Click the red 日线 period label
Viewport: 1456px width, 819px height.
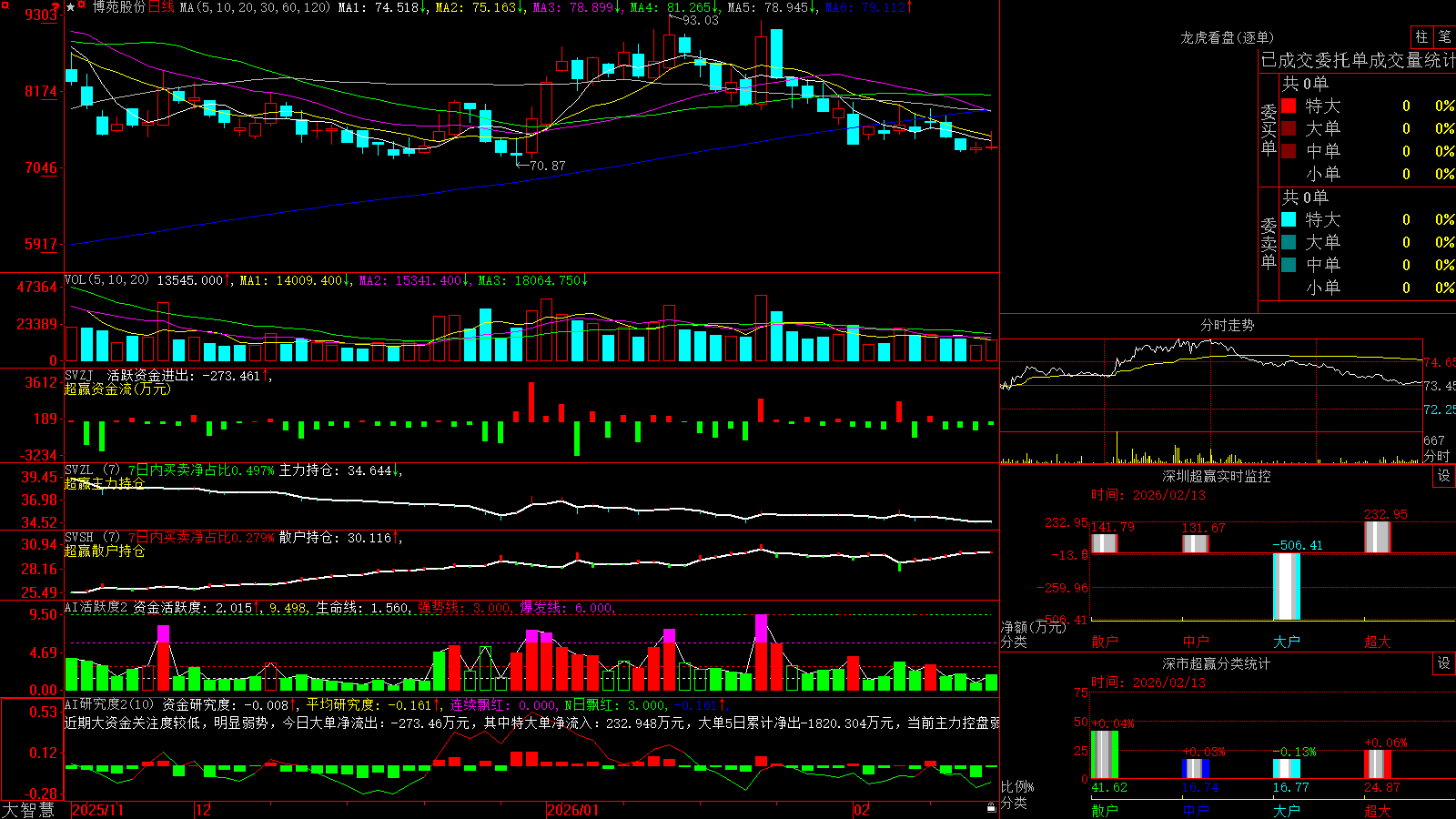tap(160, 7)
